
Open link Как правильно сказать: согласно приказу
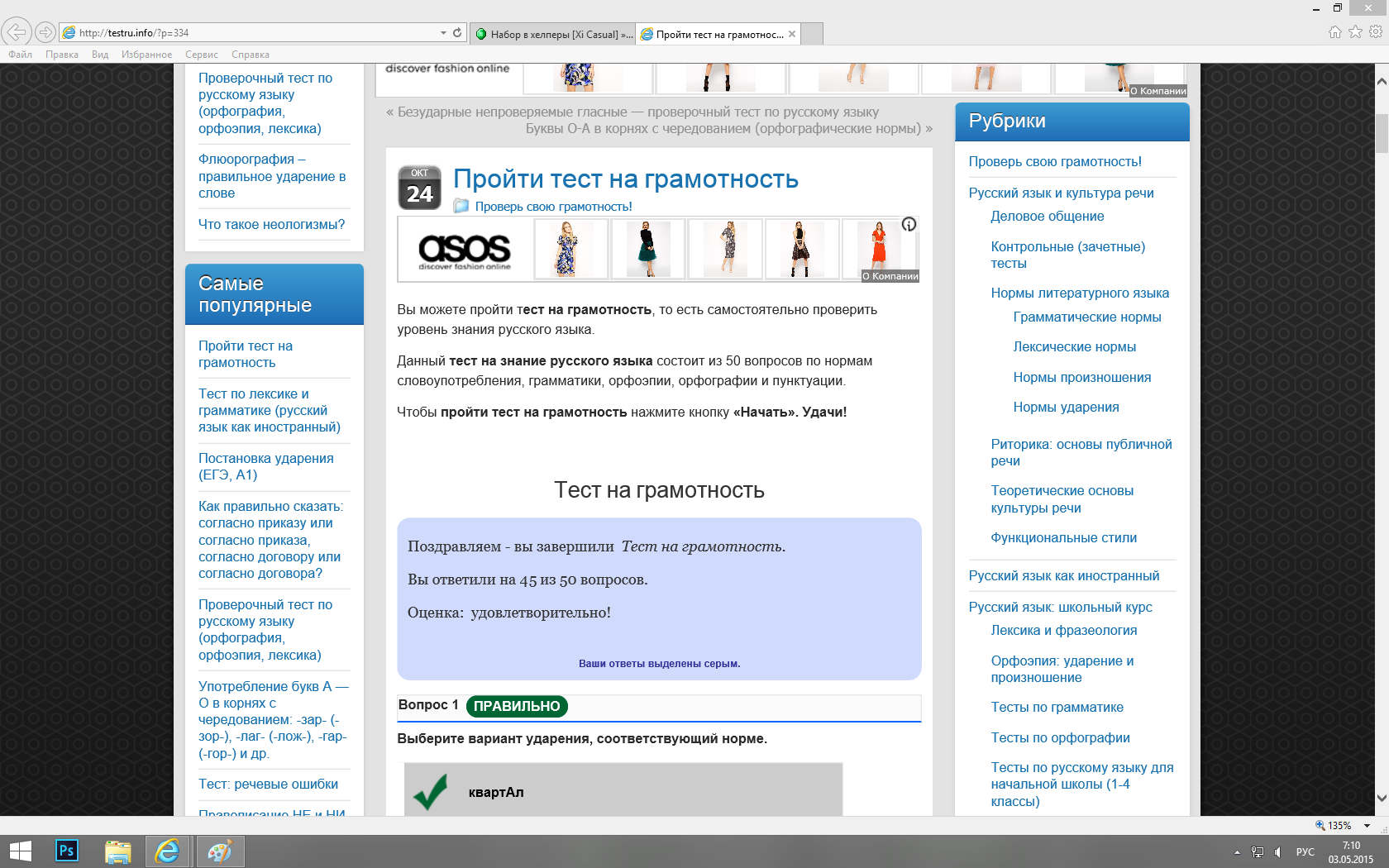(x=270, y=540)
